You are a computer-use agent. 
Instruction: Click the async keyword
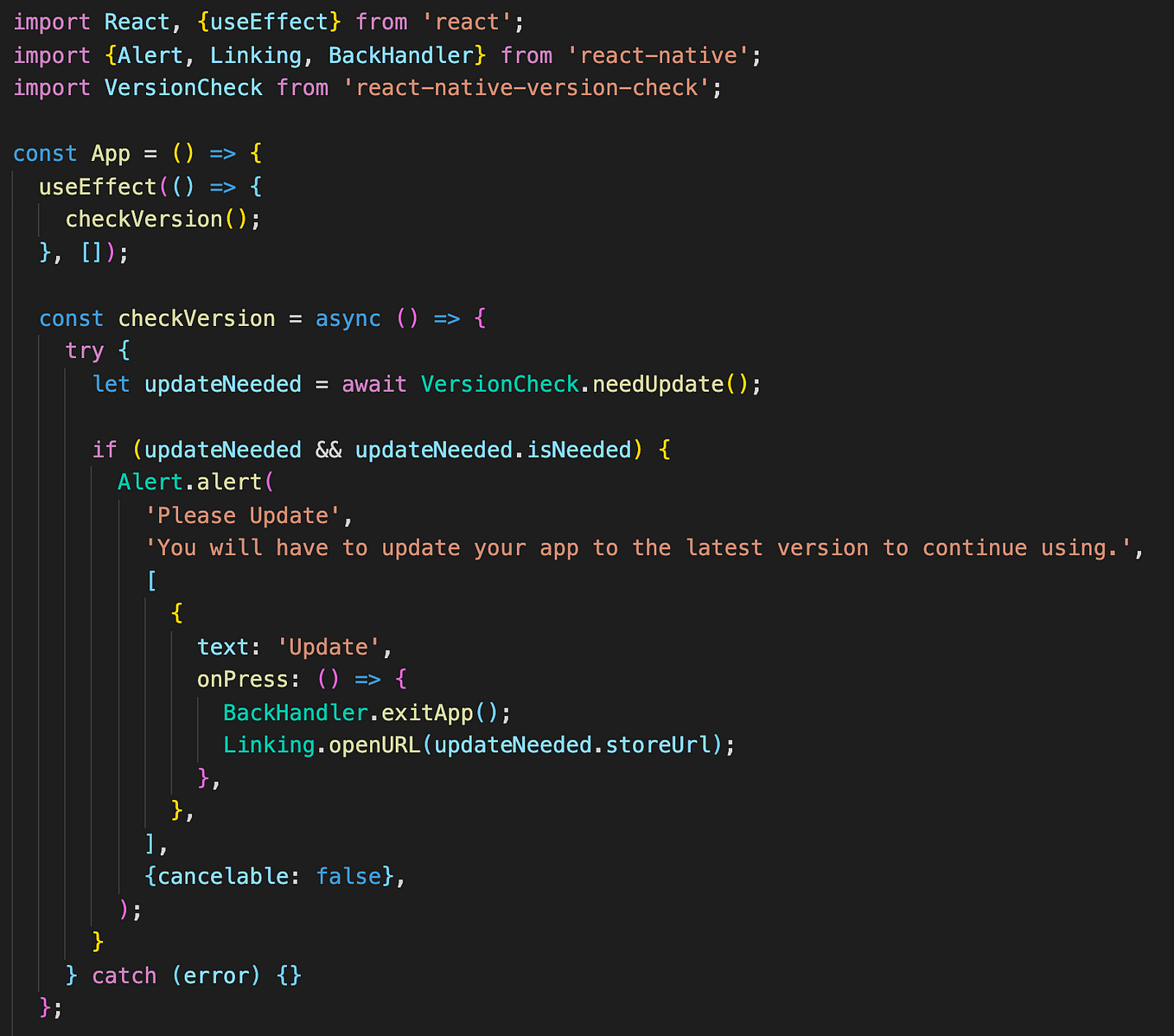click(348, 318)
